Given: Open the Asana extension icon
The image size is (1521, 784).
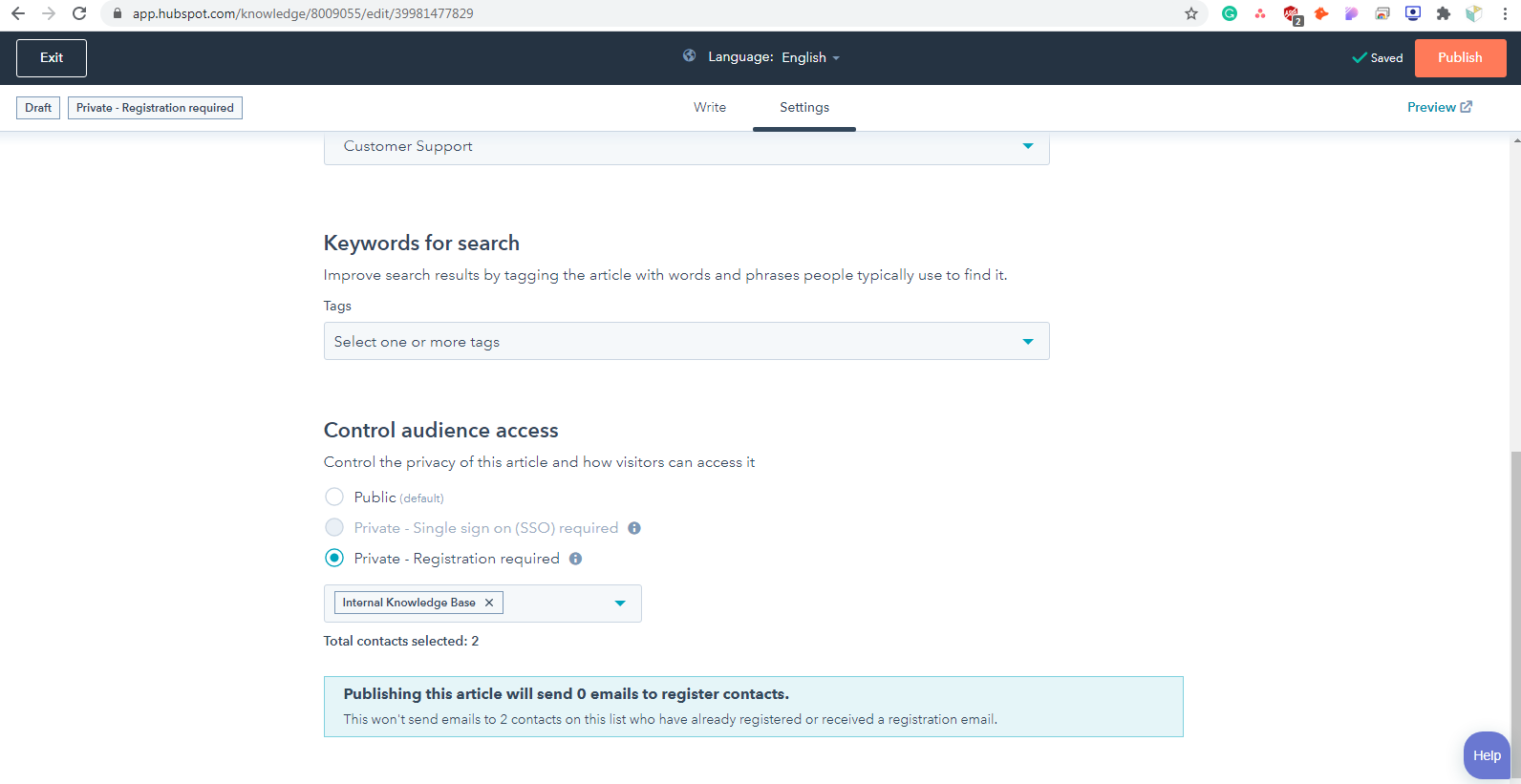Looking at the screenshot, I should point(1260,13).
